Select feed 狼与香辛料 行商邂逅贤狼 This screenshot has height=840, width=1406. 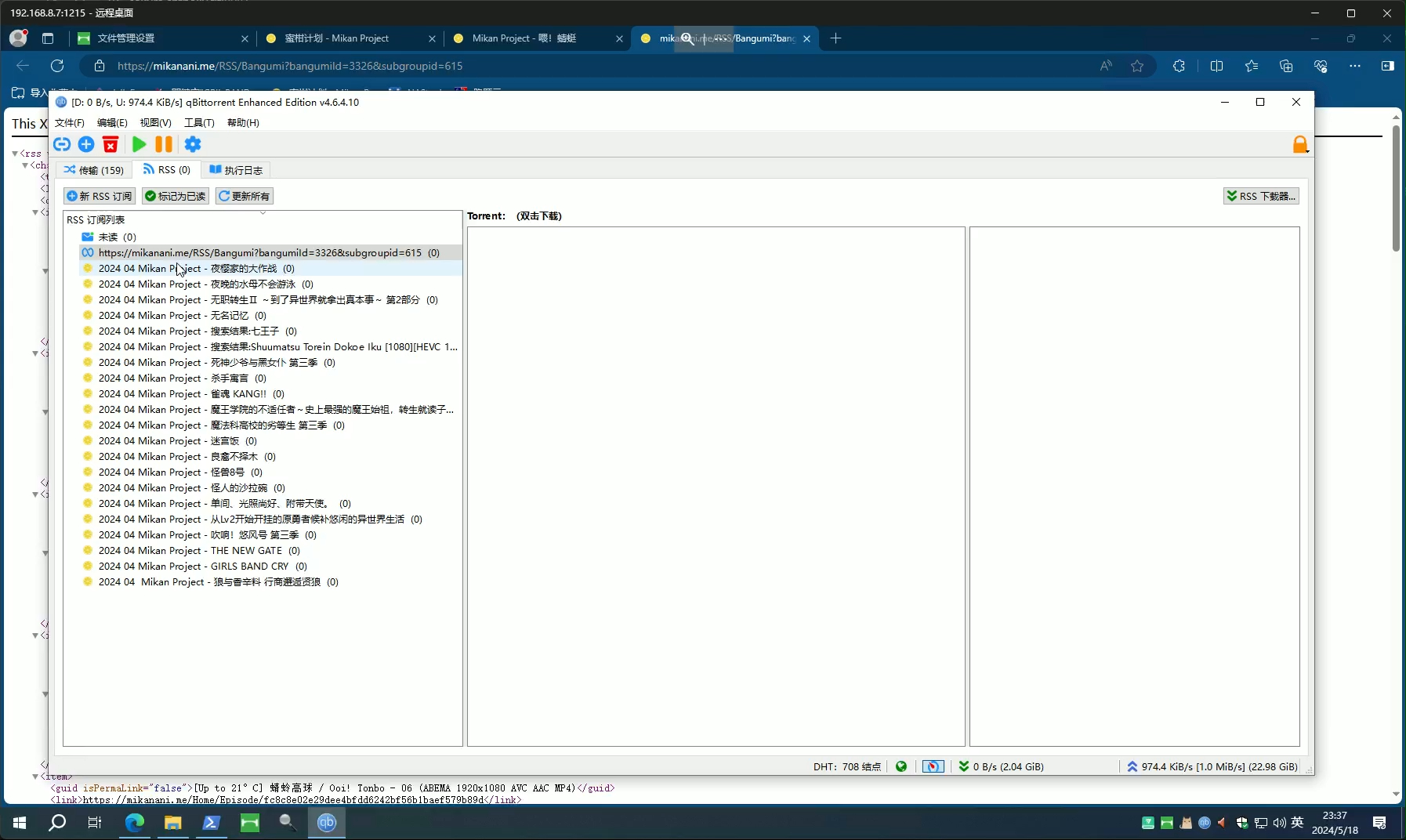coord(270,581)
